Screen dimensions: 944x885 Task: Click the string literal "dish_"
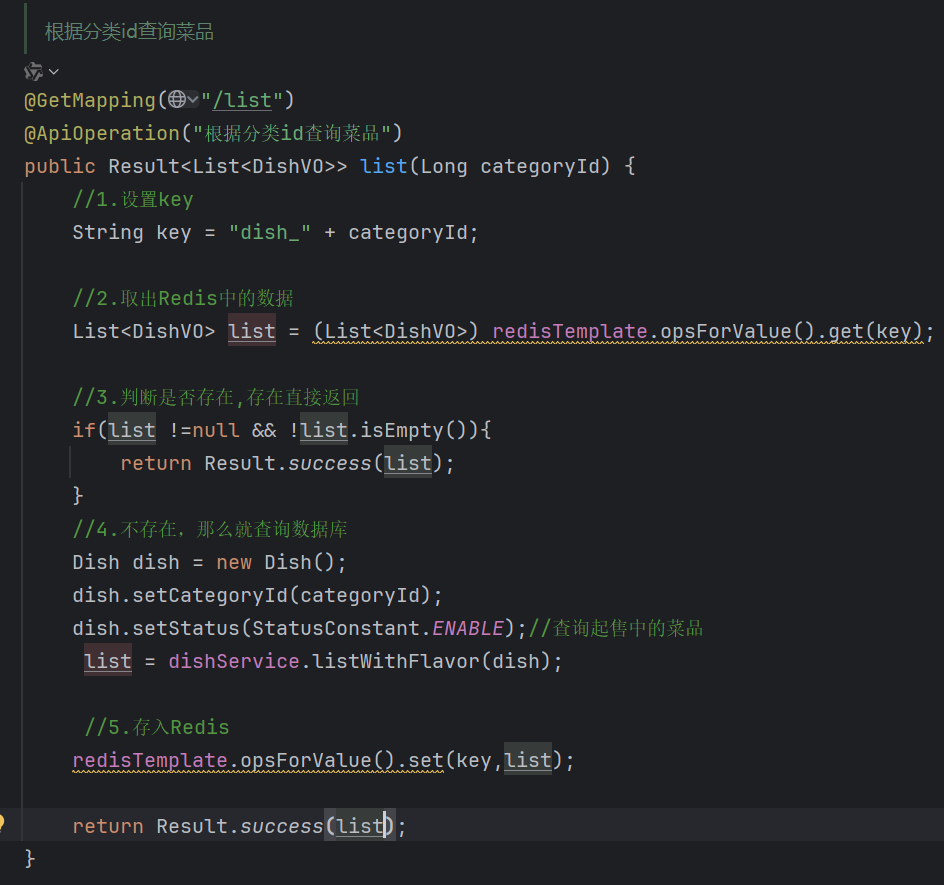[270, 232]
